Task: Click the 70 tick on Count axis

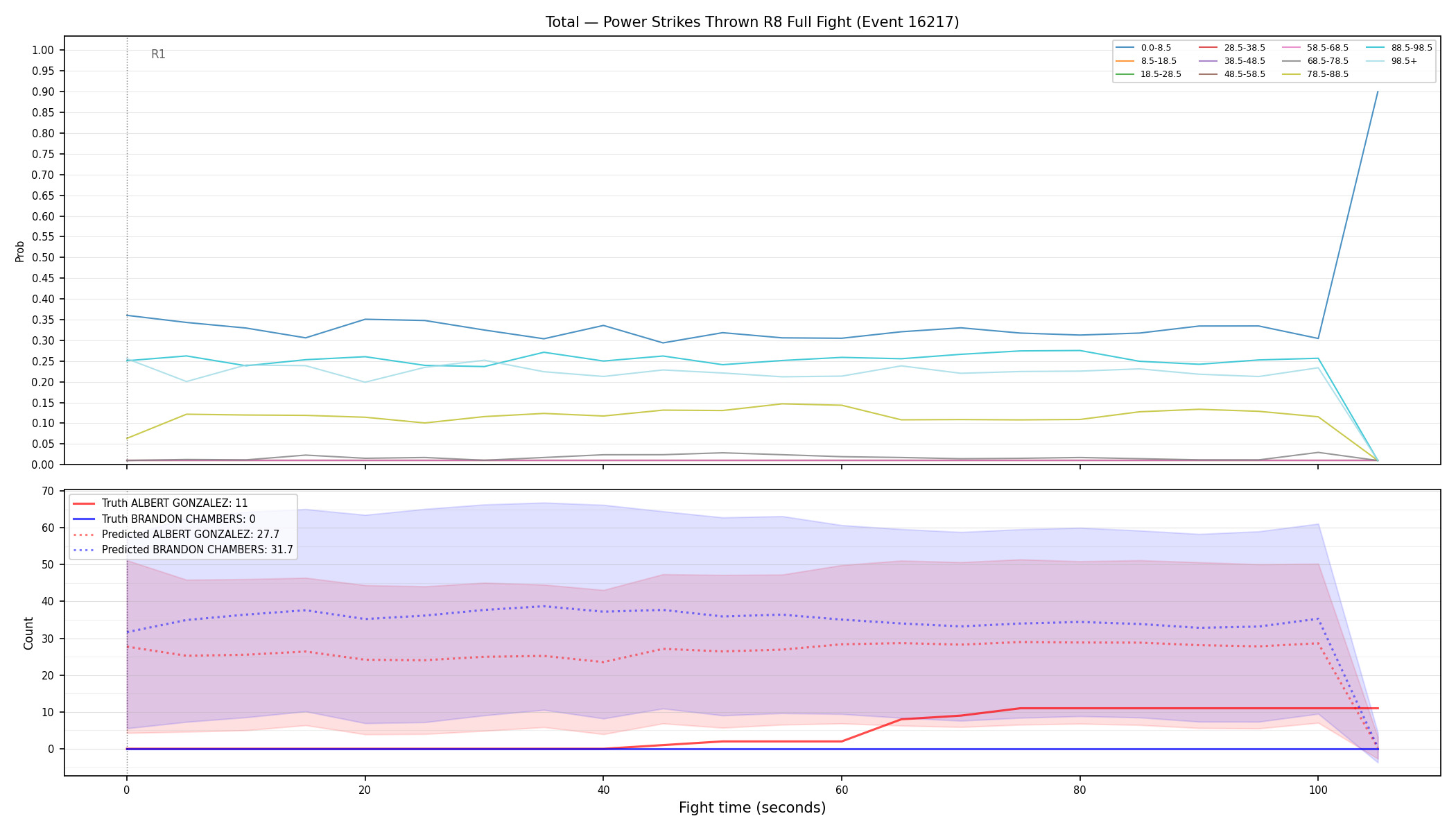Action: (x=48, y=491)
